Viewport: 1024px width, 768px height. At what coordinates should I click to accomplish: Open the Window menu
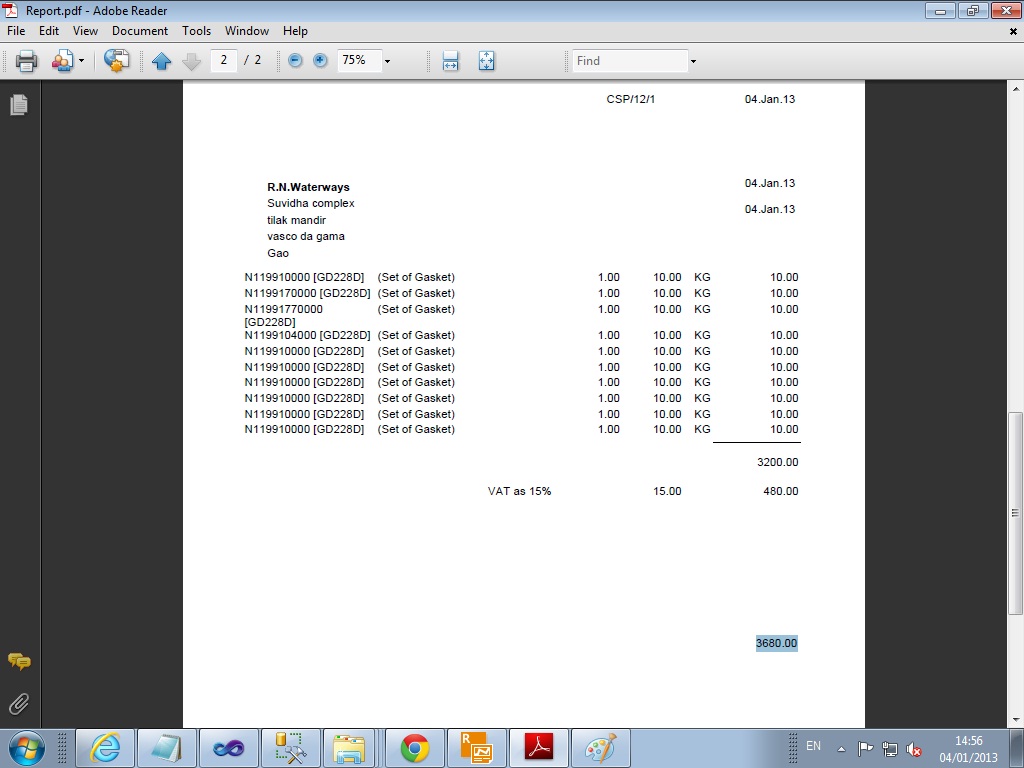tap(247, 31)
